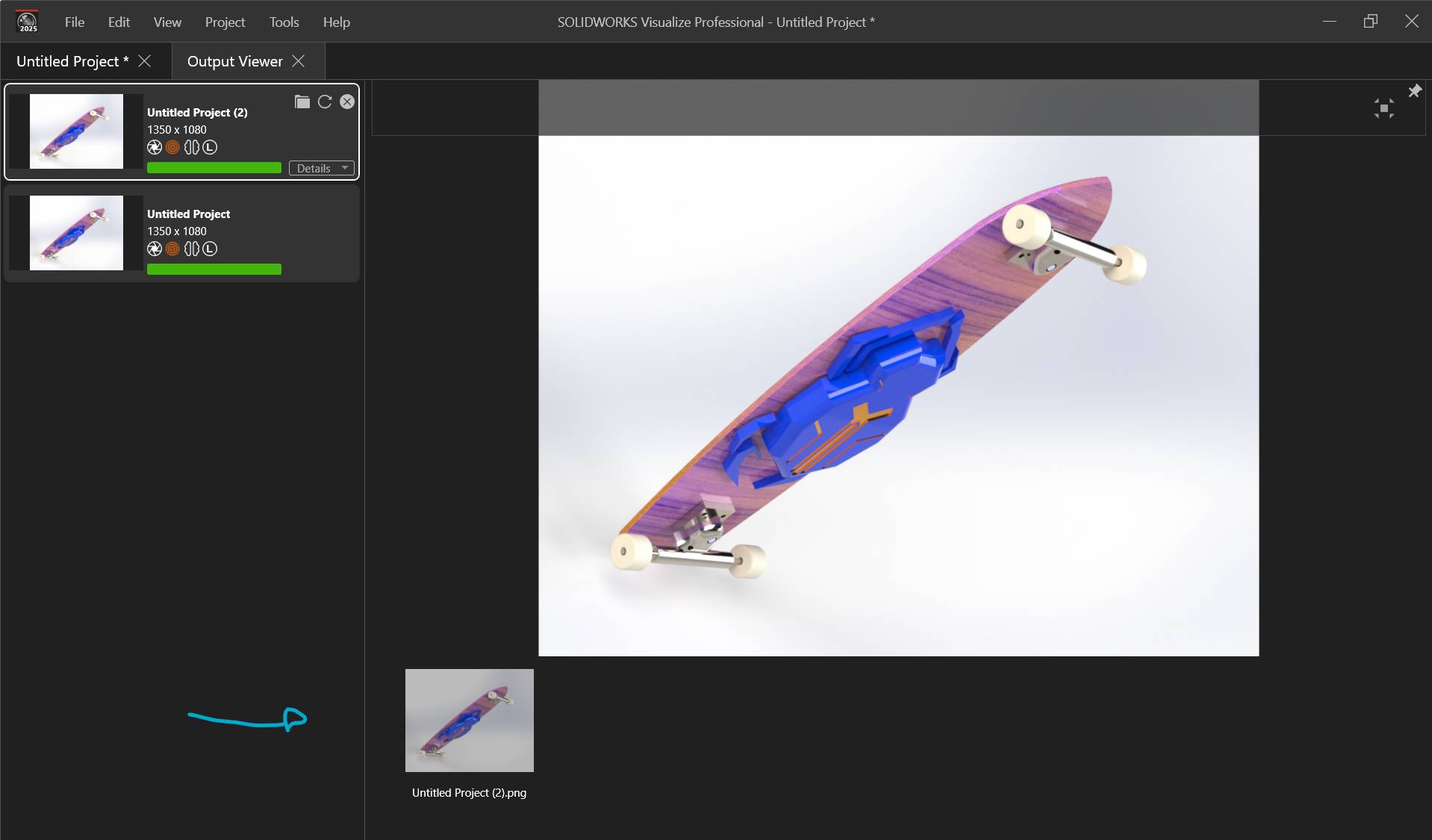
Task: Click the aperture render icon on Untitled Project (2)
Action: tap(154, 148)
